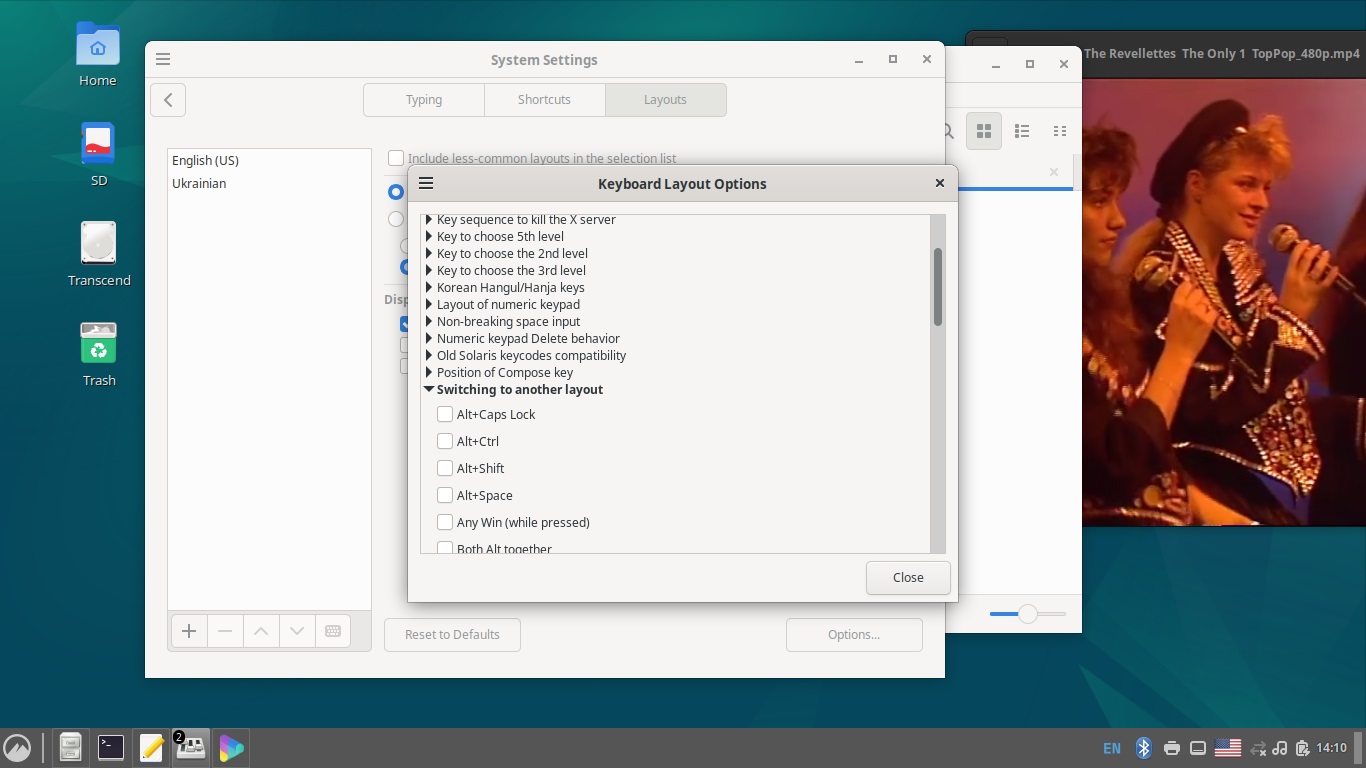This screenshot has height=768, width=1366.
Task: Click the Options... button
Action: tap(854, 634)
